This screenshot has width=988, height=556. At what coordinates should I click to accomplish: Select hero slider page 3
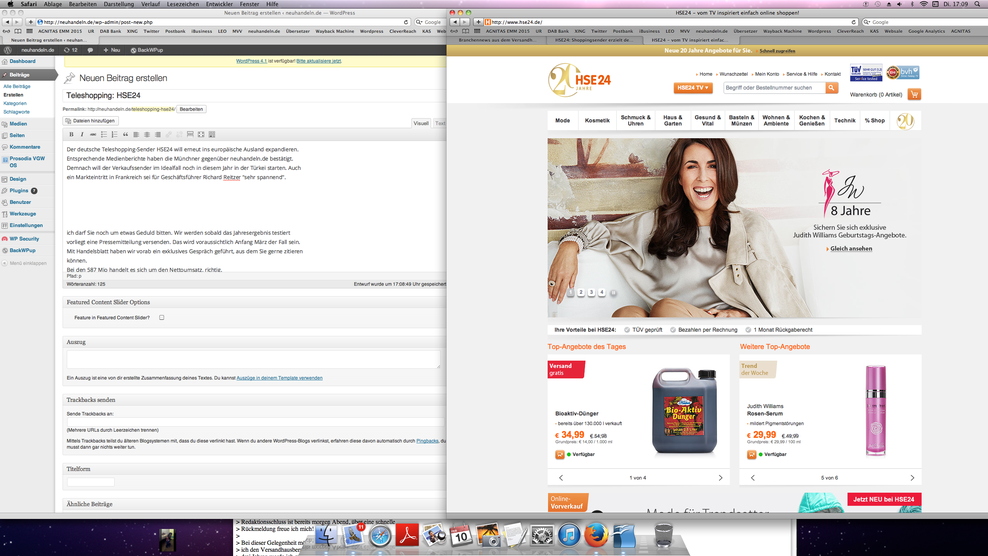pos(591,292)
